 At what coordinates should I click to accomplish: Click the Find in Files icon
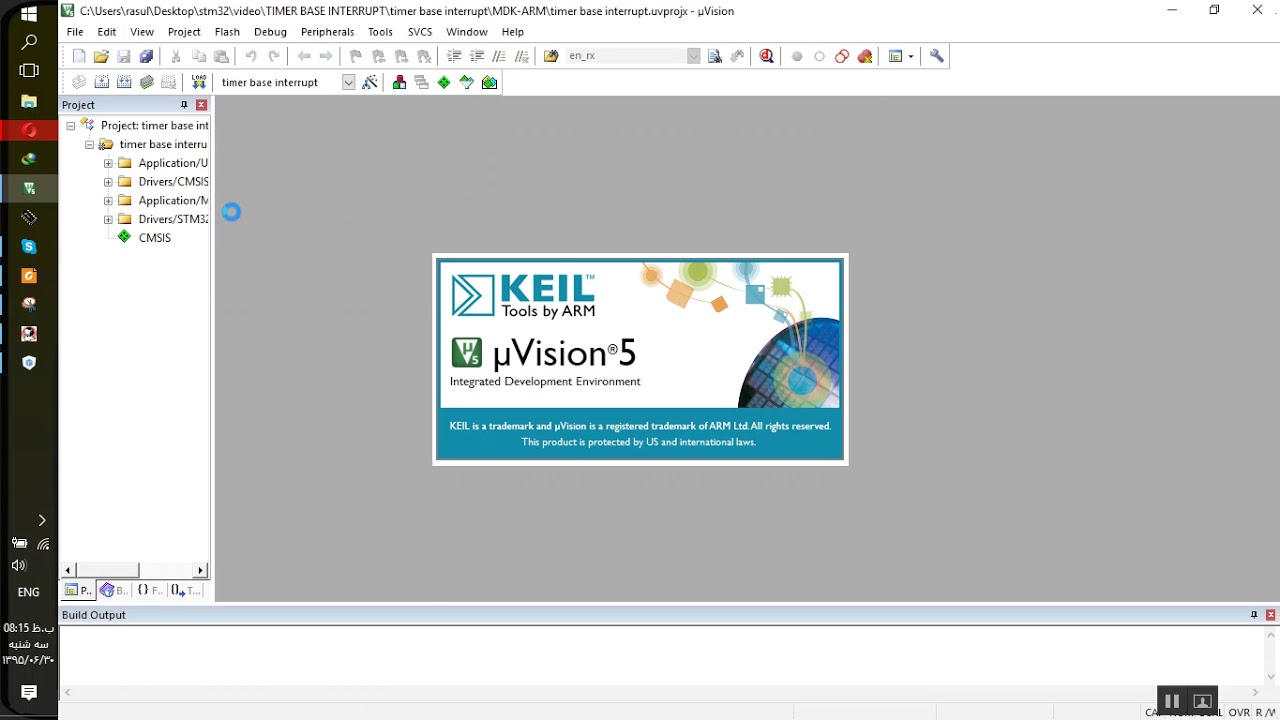tap(714, 57)
